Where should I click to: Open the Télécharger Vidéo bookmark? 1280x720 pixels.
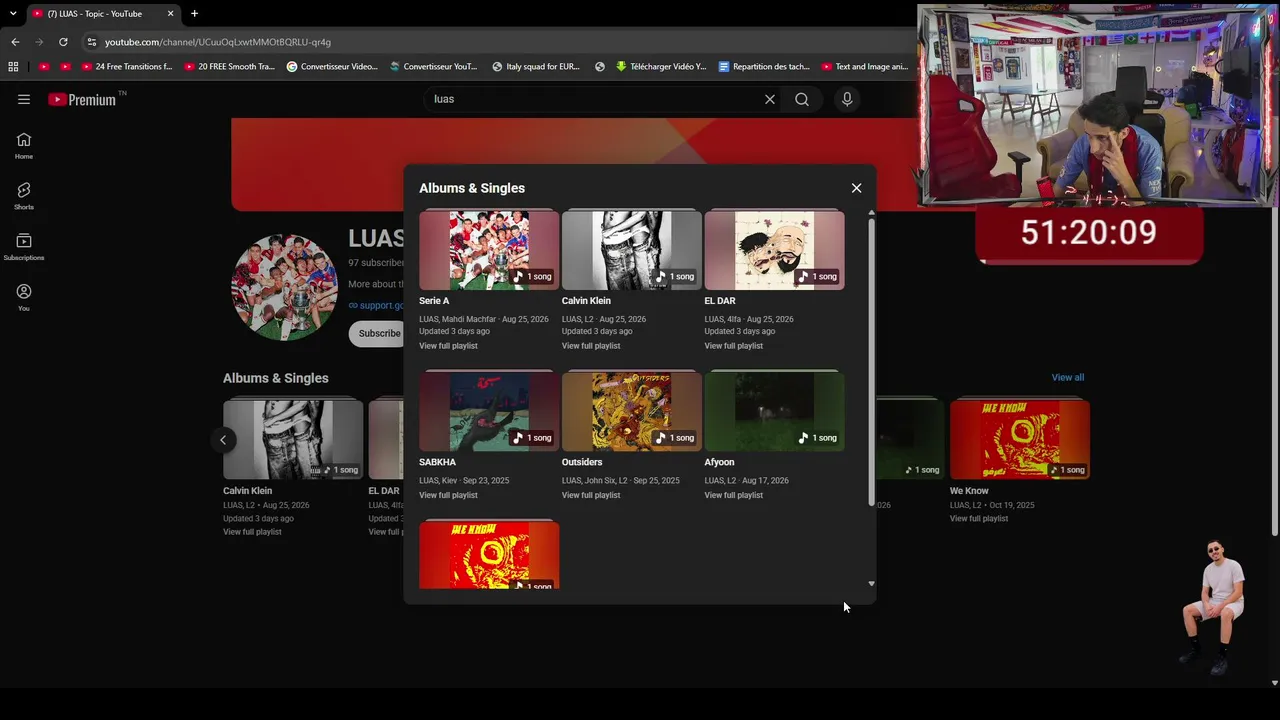click(661, 67)
